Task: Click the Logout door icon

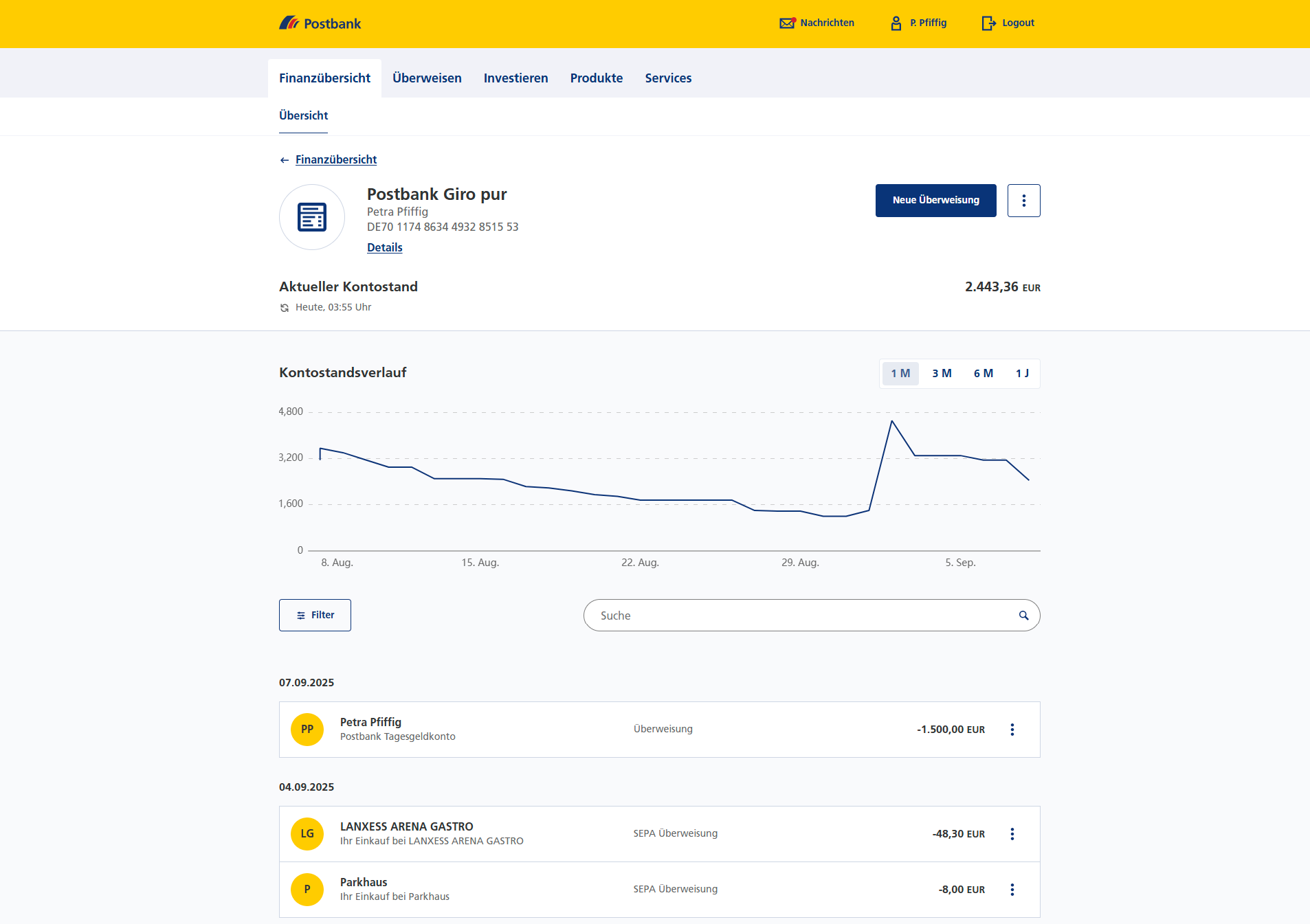Action: pyautogui.click(x=988, y=23)
